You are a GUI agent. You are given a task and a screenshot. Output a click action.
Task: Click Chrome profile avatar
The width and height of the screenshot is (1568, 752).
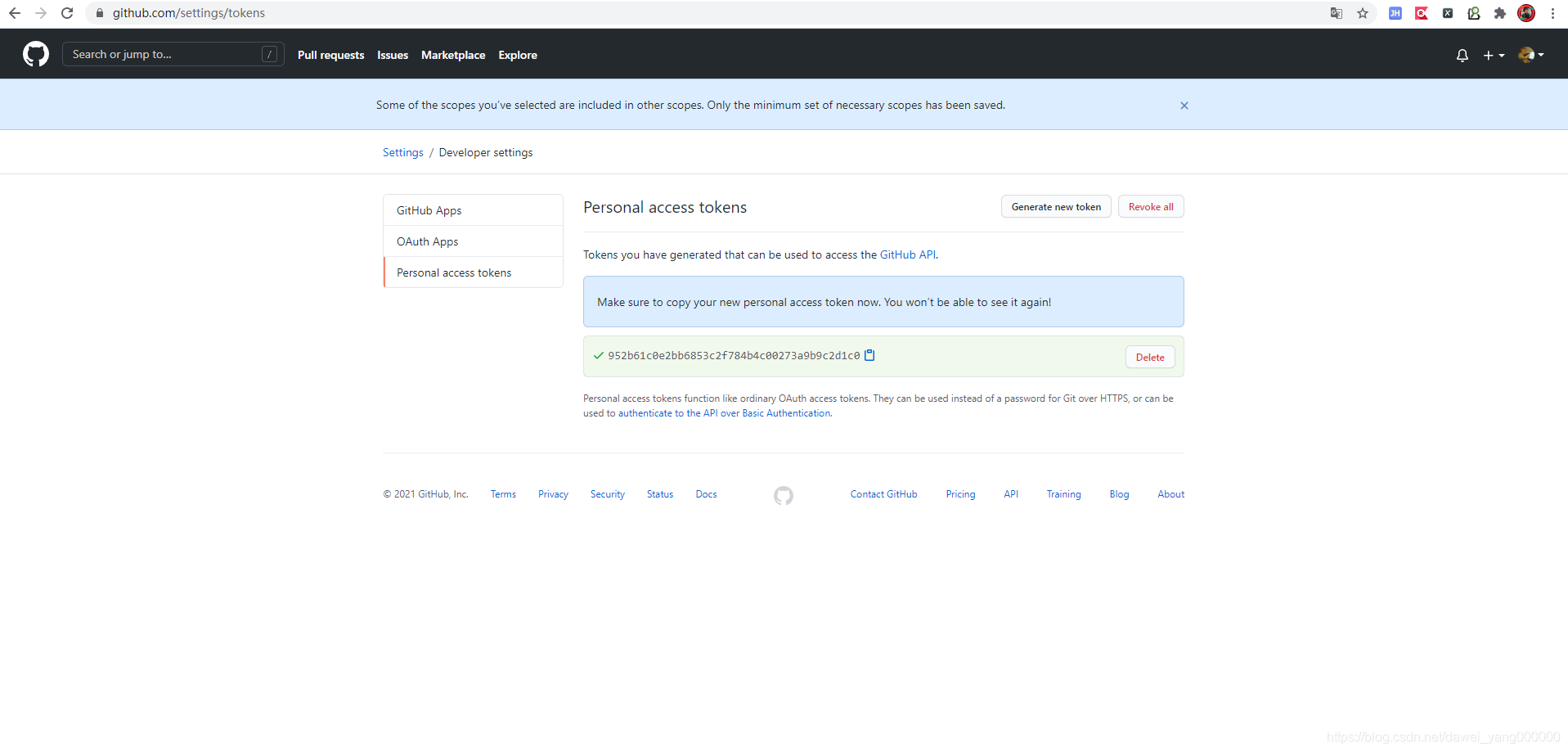pyautogui.click(x=1526, y=13)
